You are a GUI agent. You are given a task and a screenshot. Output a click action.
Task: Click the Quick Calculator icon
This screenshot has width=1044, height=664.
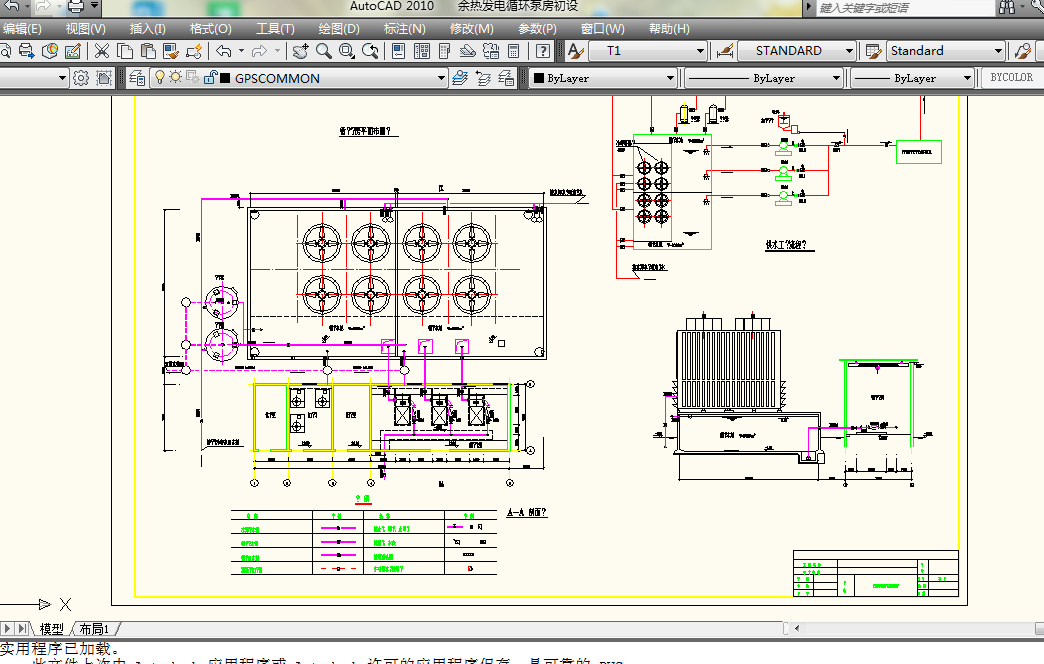514,51
